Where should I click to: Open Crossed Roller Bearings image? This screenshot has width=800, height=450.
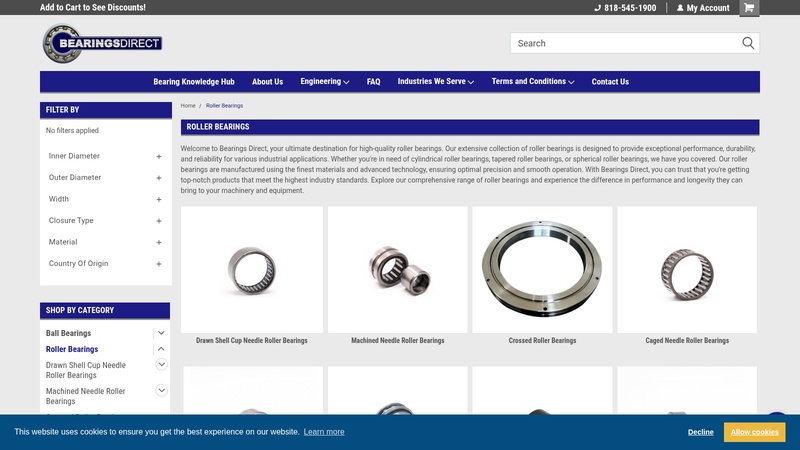542,270
